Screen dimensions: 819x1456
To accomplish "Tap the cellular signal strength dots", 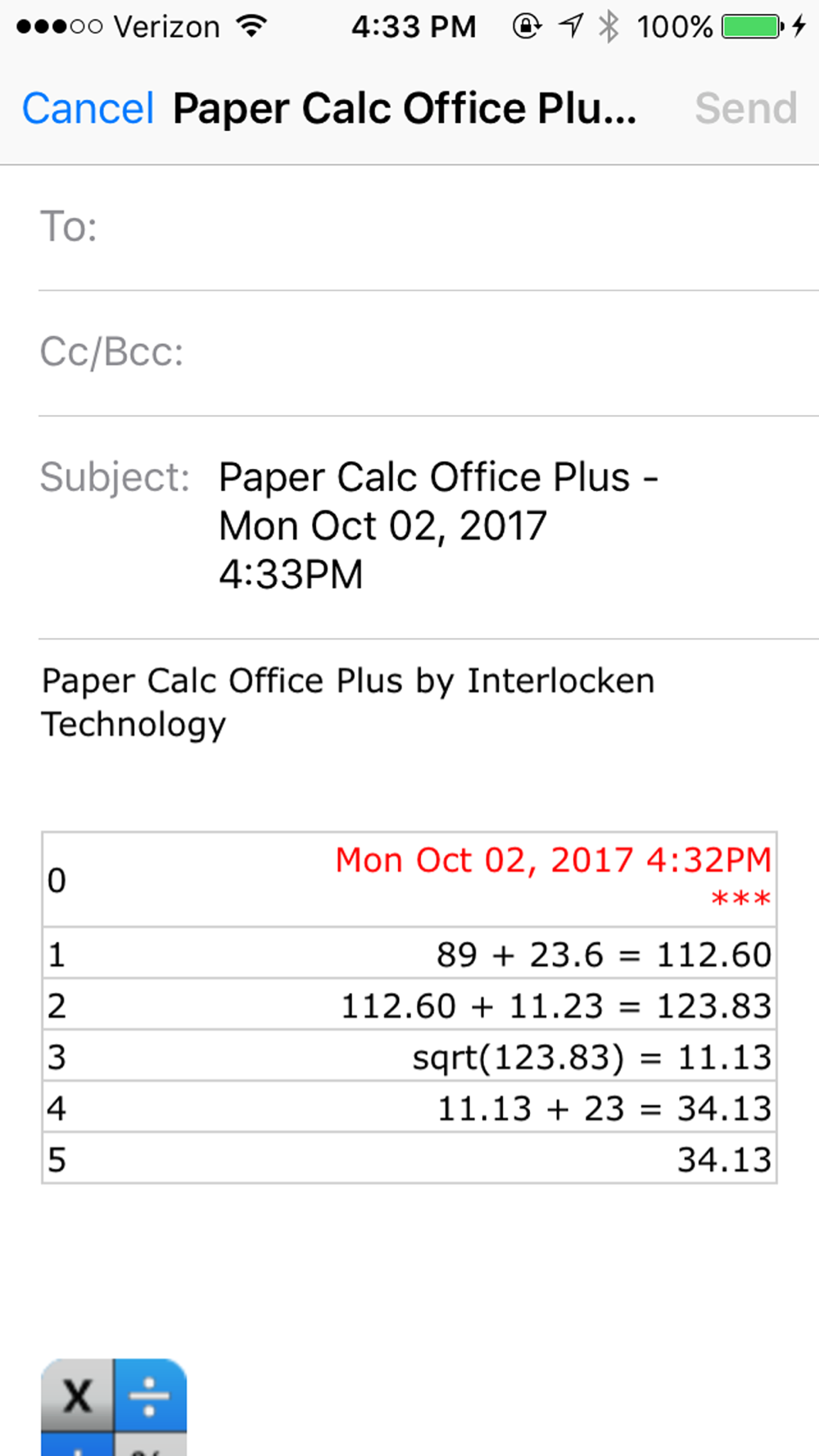I will click(x=60, y=27).
